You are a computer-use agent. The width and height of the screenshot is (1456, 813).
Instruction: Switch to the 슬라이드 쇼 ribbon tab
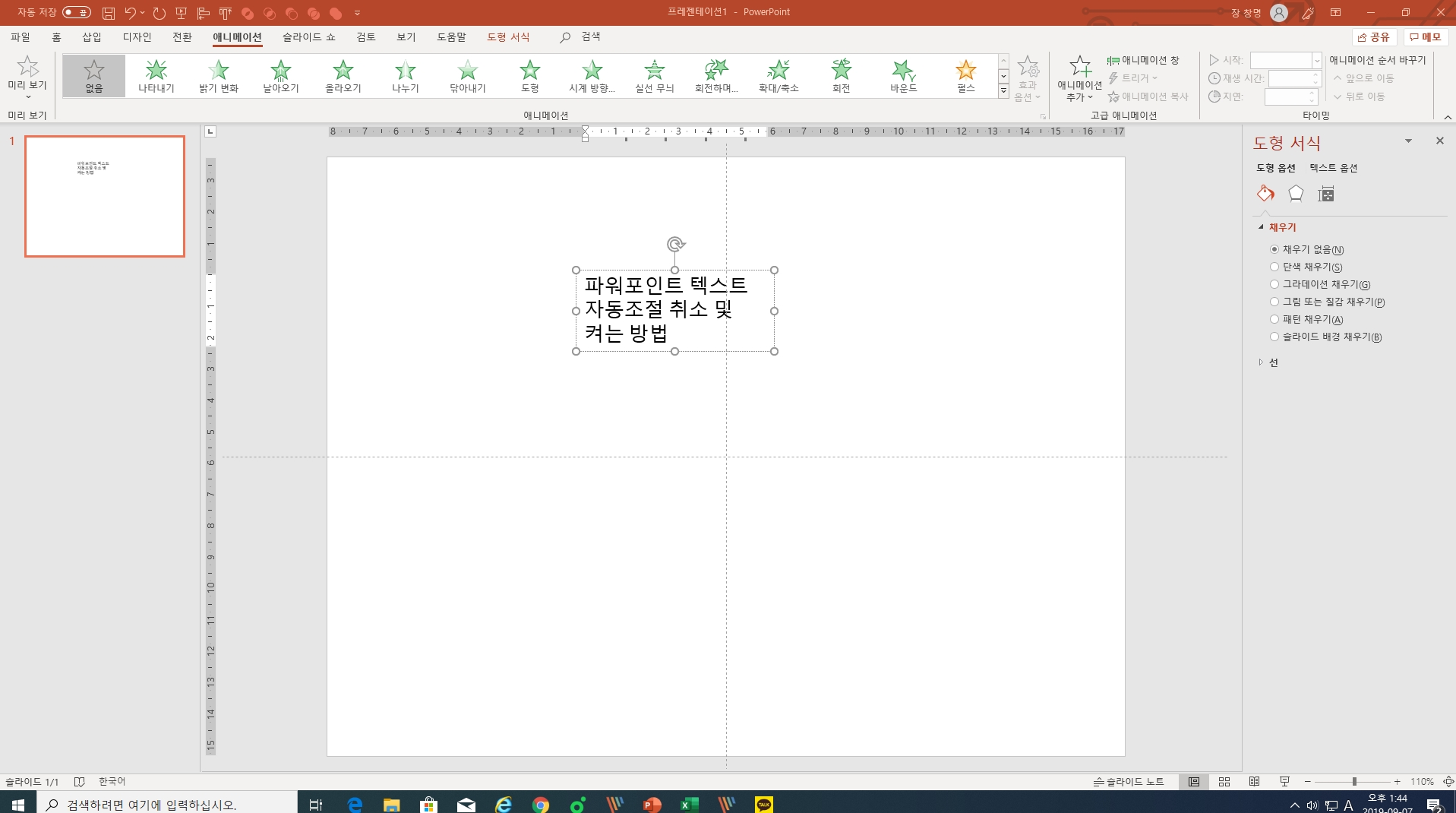coord(309,37)
